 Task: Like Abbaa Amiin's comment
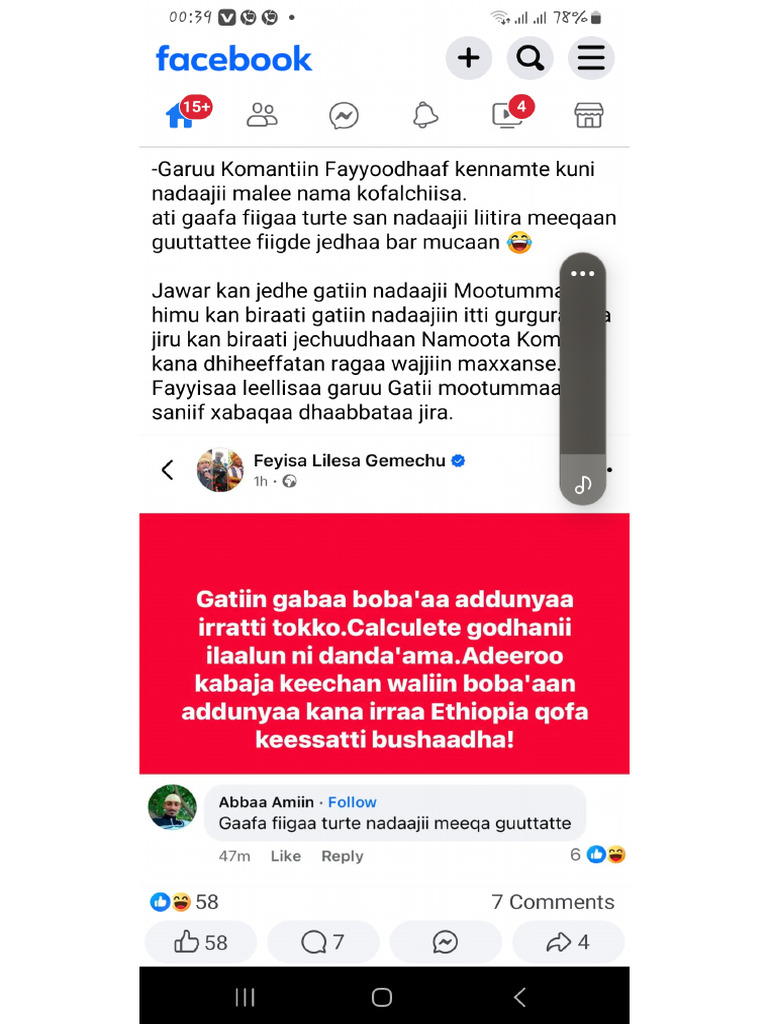[x=285, y=856]
